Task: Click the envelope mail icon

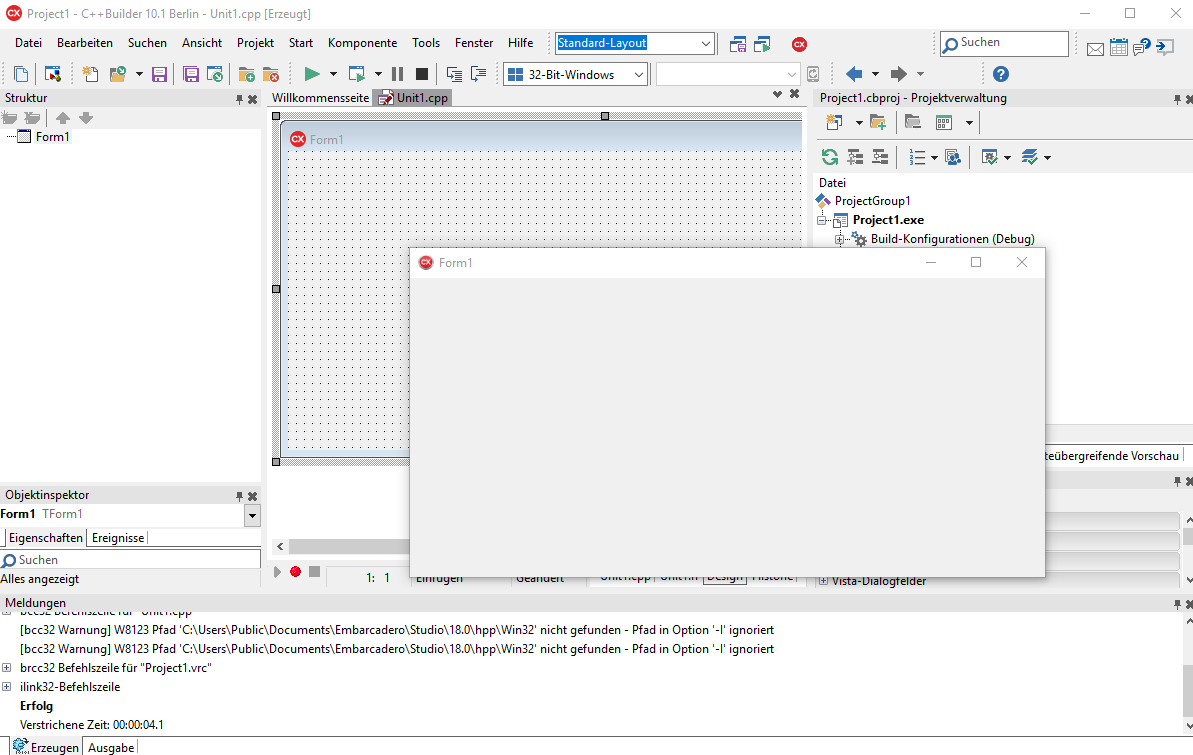Action: click(1095, 49)
